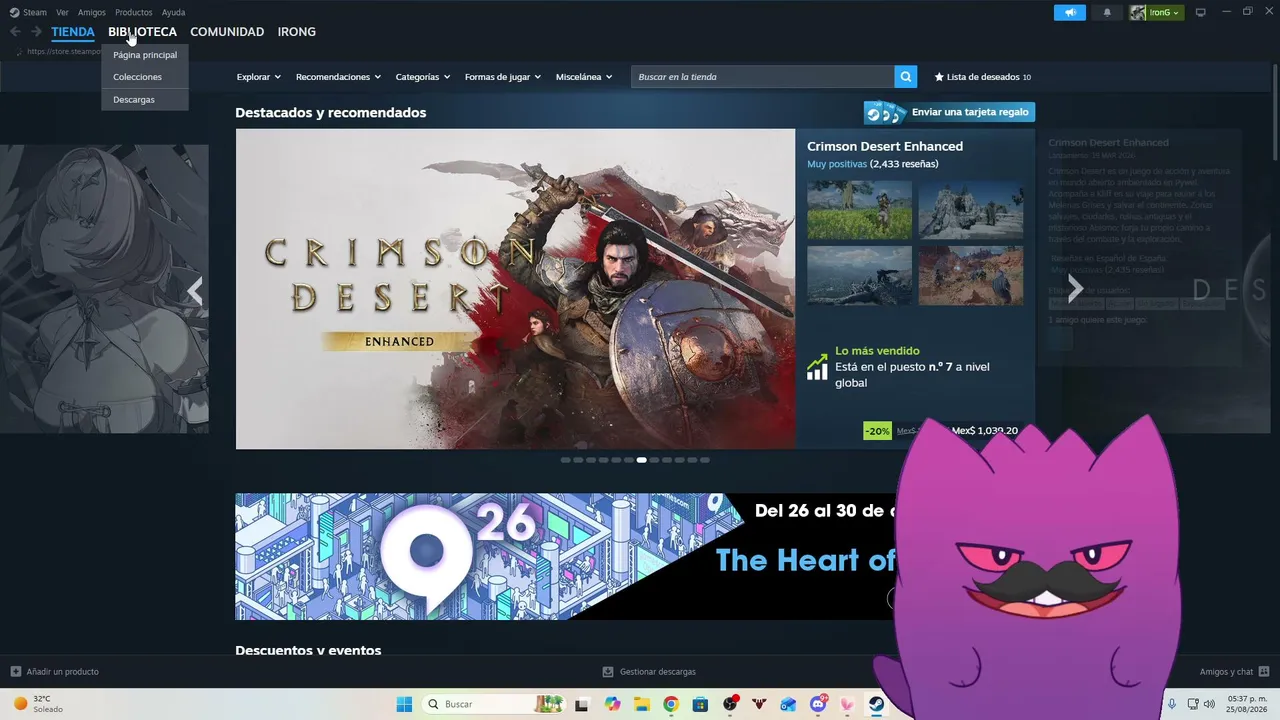Switch to the COMUNIDAD tab
The image size is (1280, 720).
point(227,32)
